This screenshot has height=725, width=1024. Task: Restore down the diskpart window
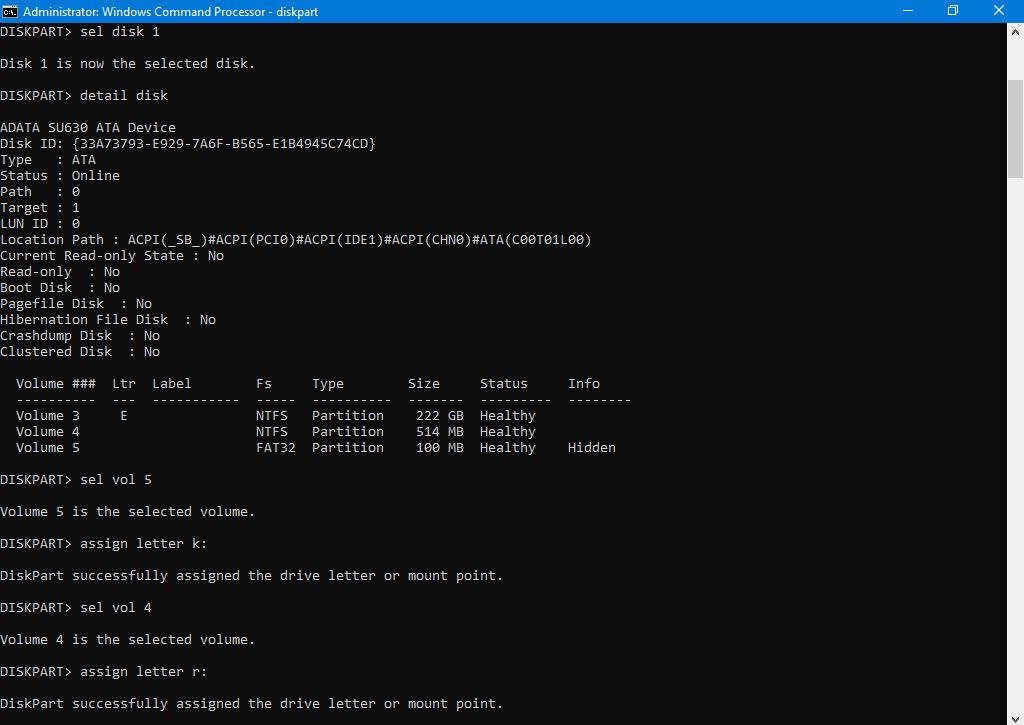pyautogui.click(x=952, y=10)
